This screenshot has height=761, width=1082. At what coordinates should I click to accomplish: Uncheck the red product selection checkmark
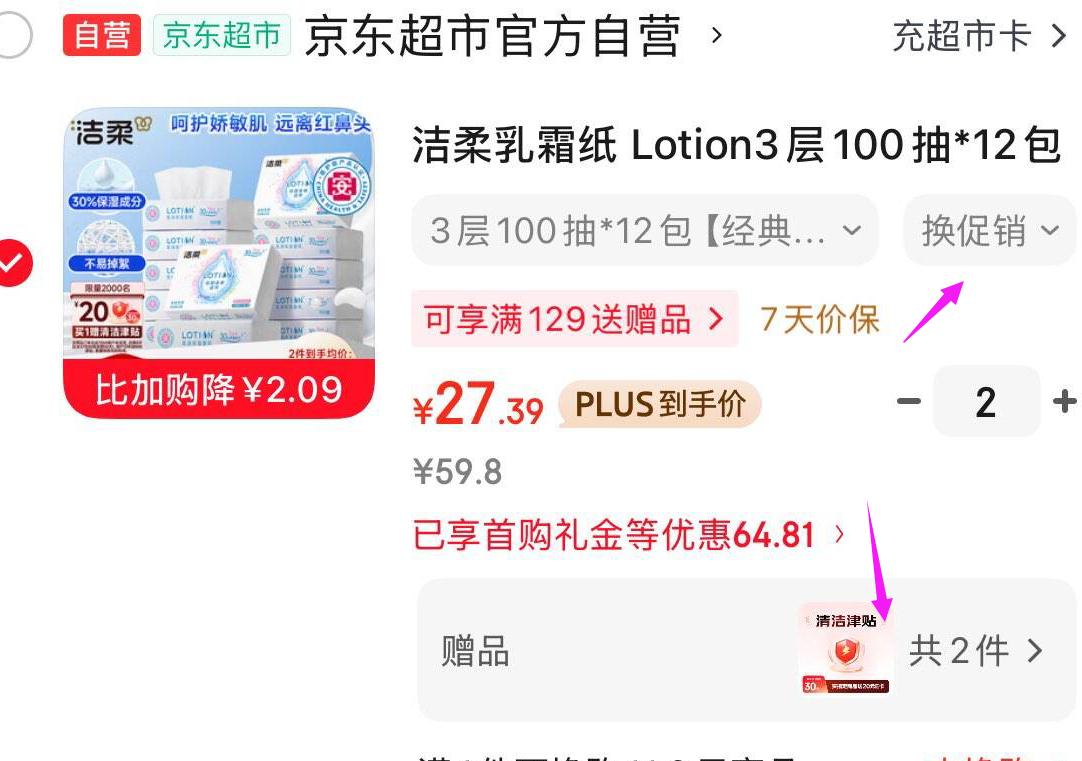[12, 263]
